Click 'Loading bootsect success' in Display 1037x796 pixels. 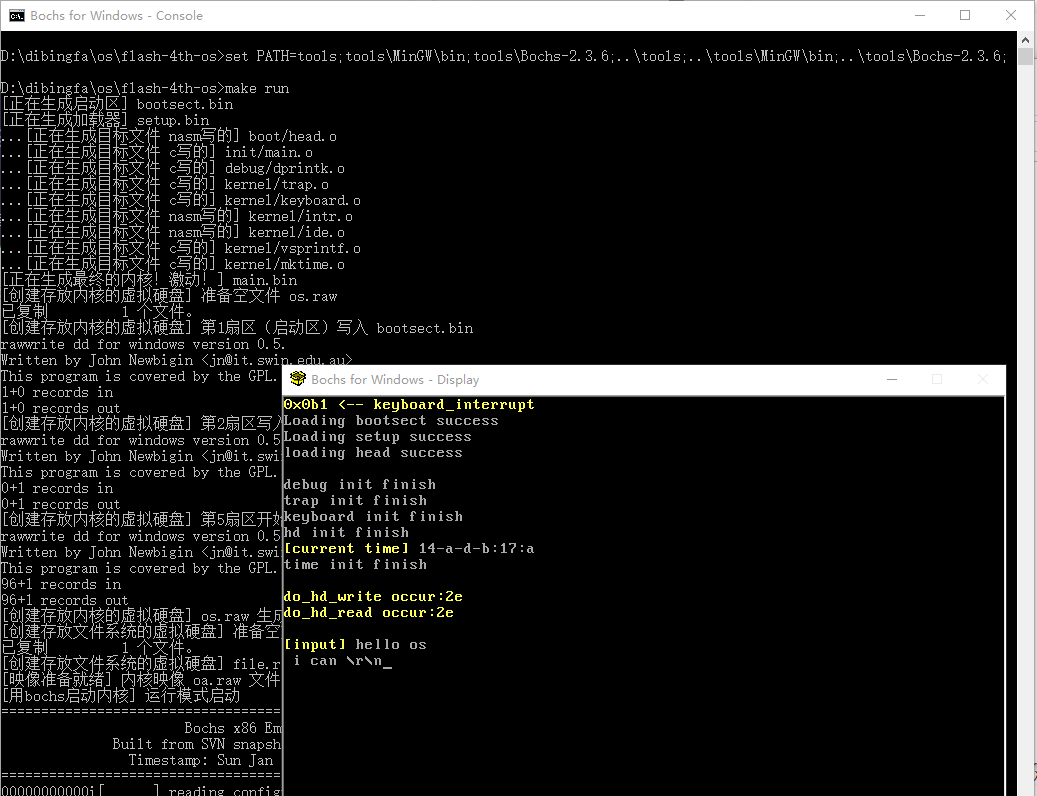(391, 420)
